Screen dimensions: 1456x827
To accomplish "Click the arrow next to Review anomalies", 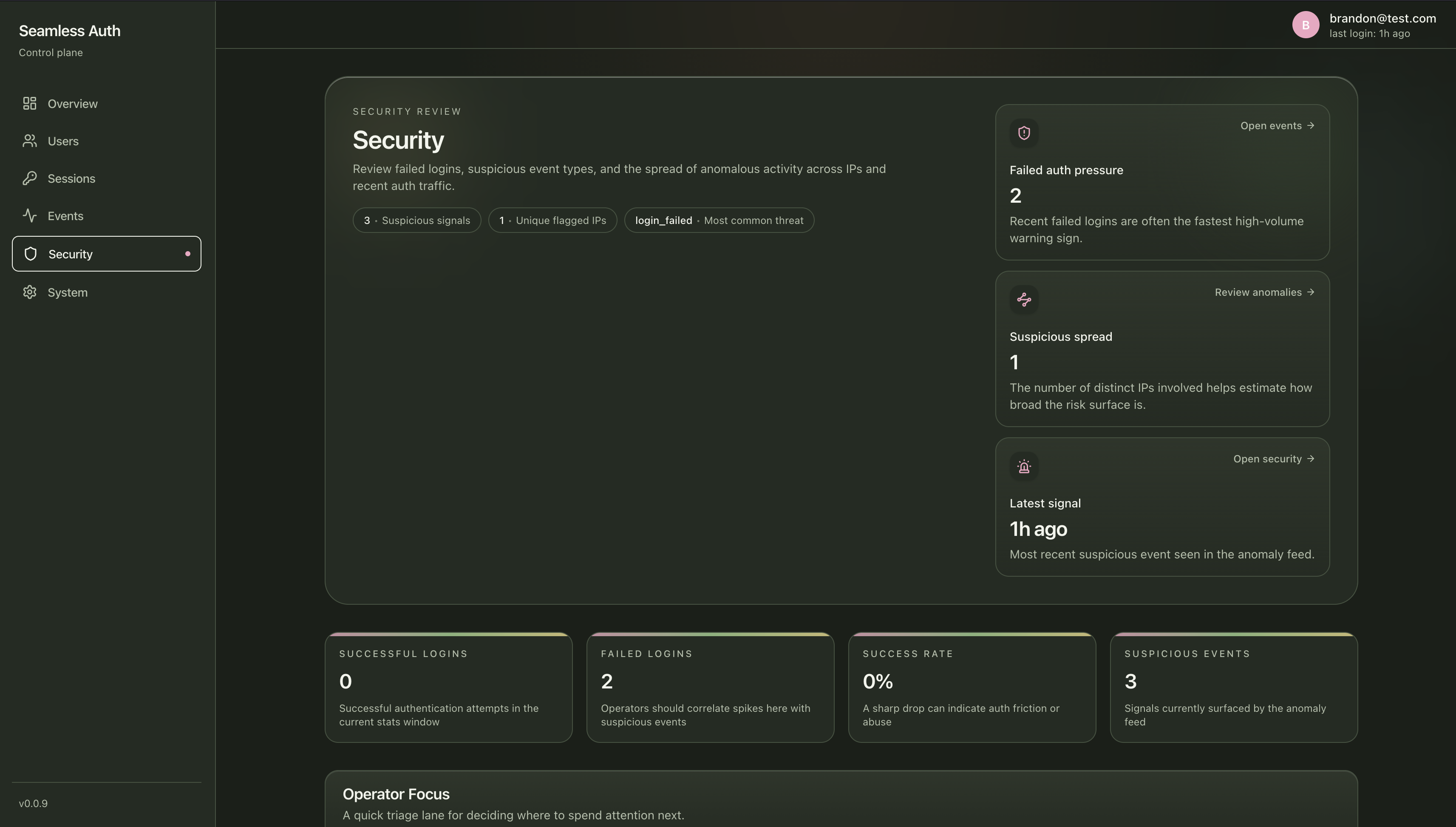I will 1311,292.
